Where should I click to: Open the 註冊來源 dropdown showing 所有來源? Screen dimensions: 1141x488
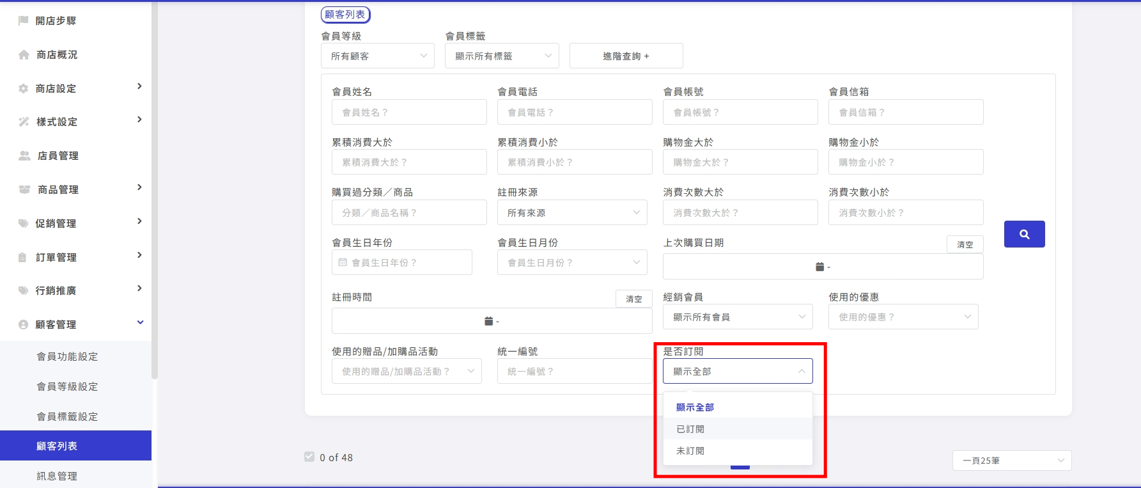[x=572, y=212]
